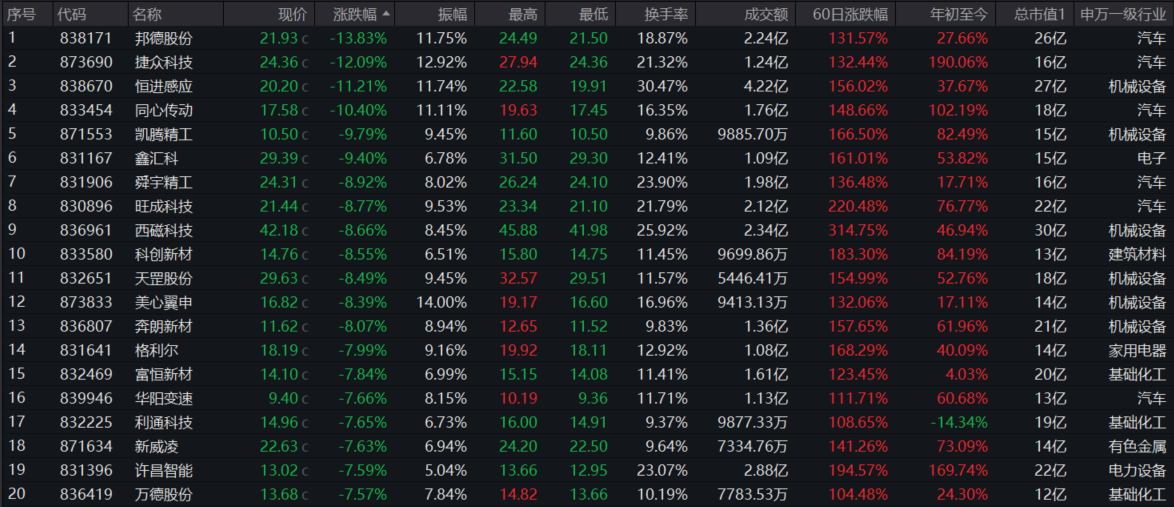Click stock code 838670

coord(86,86)
